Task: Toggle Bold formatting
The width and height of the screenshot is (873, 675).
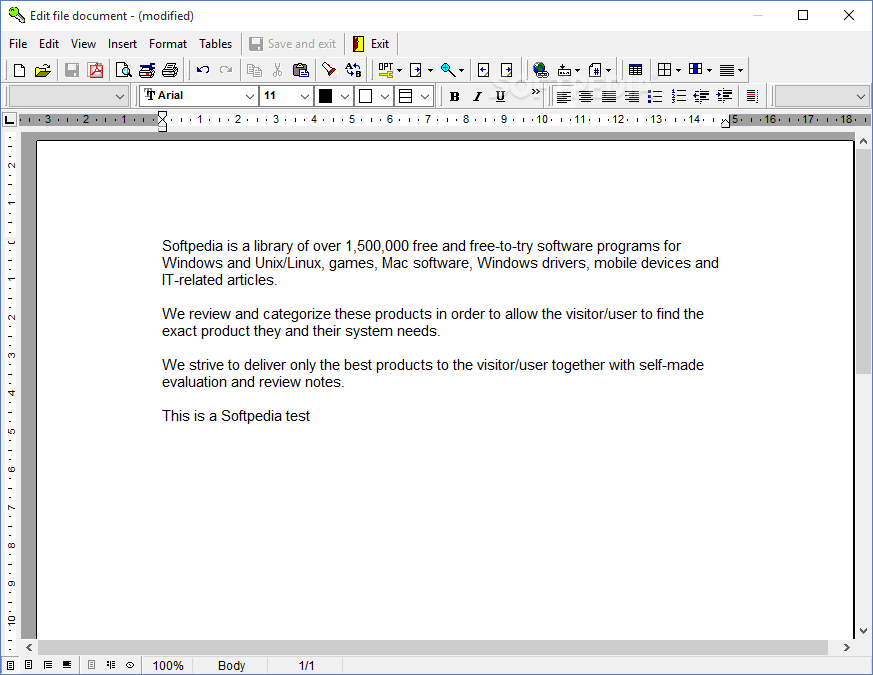Action: coord(454,96)
